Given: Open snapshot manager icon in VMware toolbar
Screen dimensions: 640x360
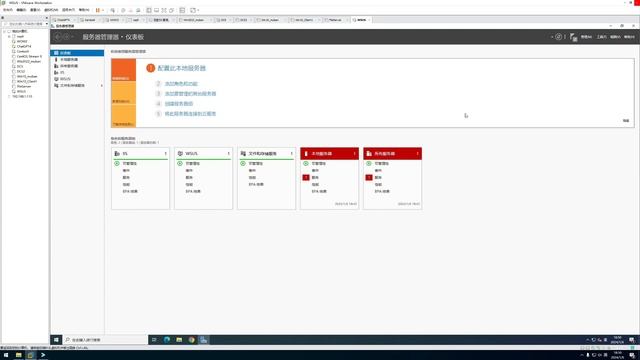Looking at the screenshot, I should 138,10.
